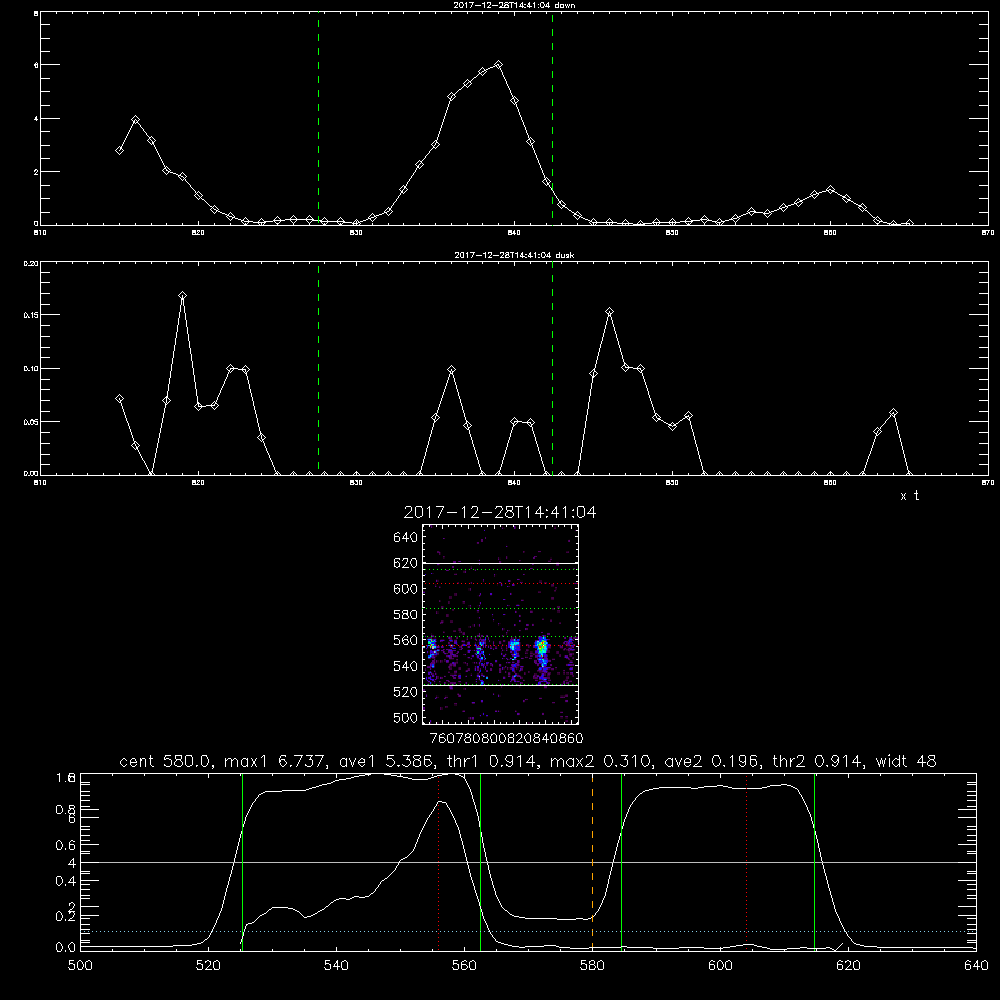Click x-axis label 500 on bottom plot
Image resolution: width=1000 pixels, height=1000 pixels.
[80, 966]
